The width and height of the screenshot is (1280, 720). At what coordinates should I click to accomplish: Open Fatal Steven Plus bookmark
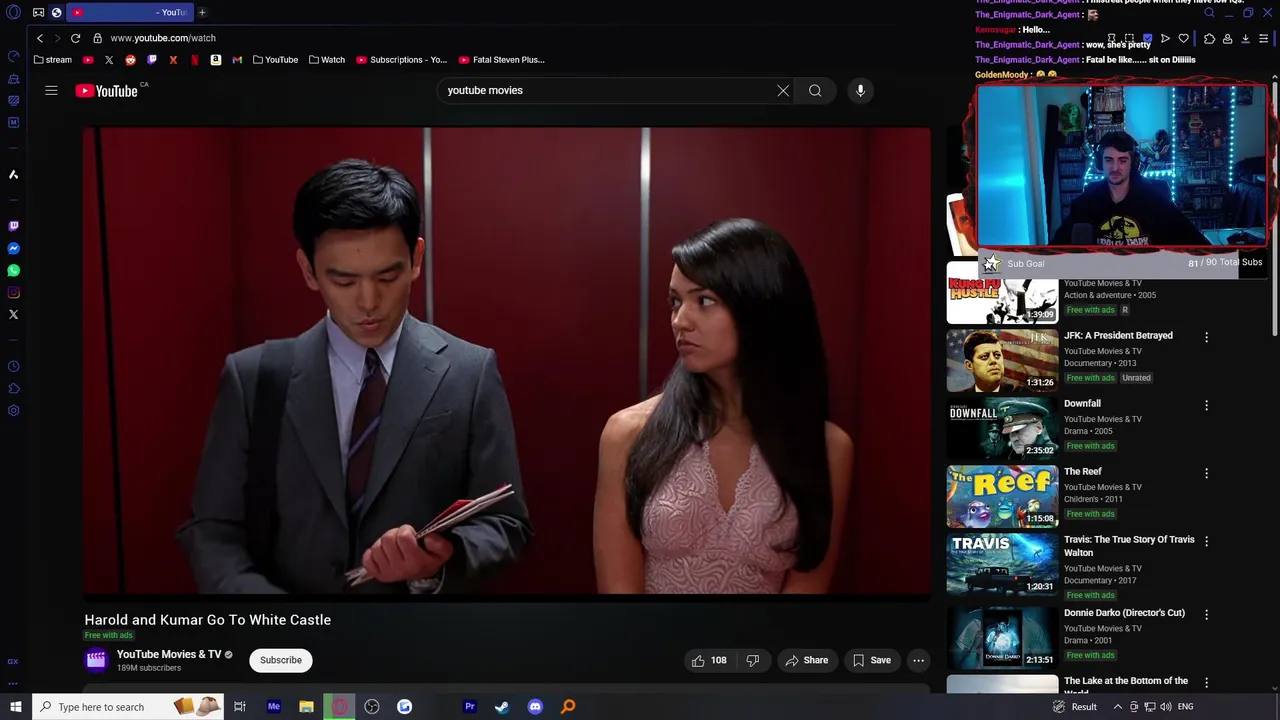click(x=501, y=60)
